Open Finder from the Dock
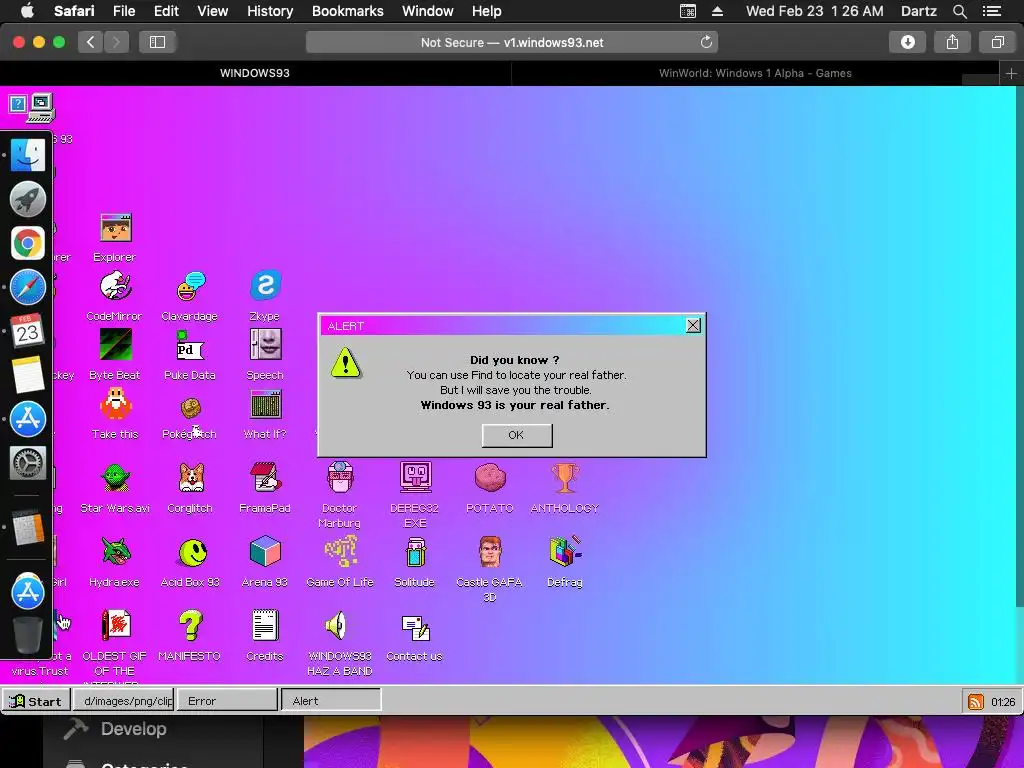Screen dimensions: 1024x768 [27, 155]
